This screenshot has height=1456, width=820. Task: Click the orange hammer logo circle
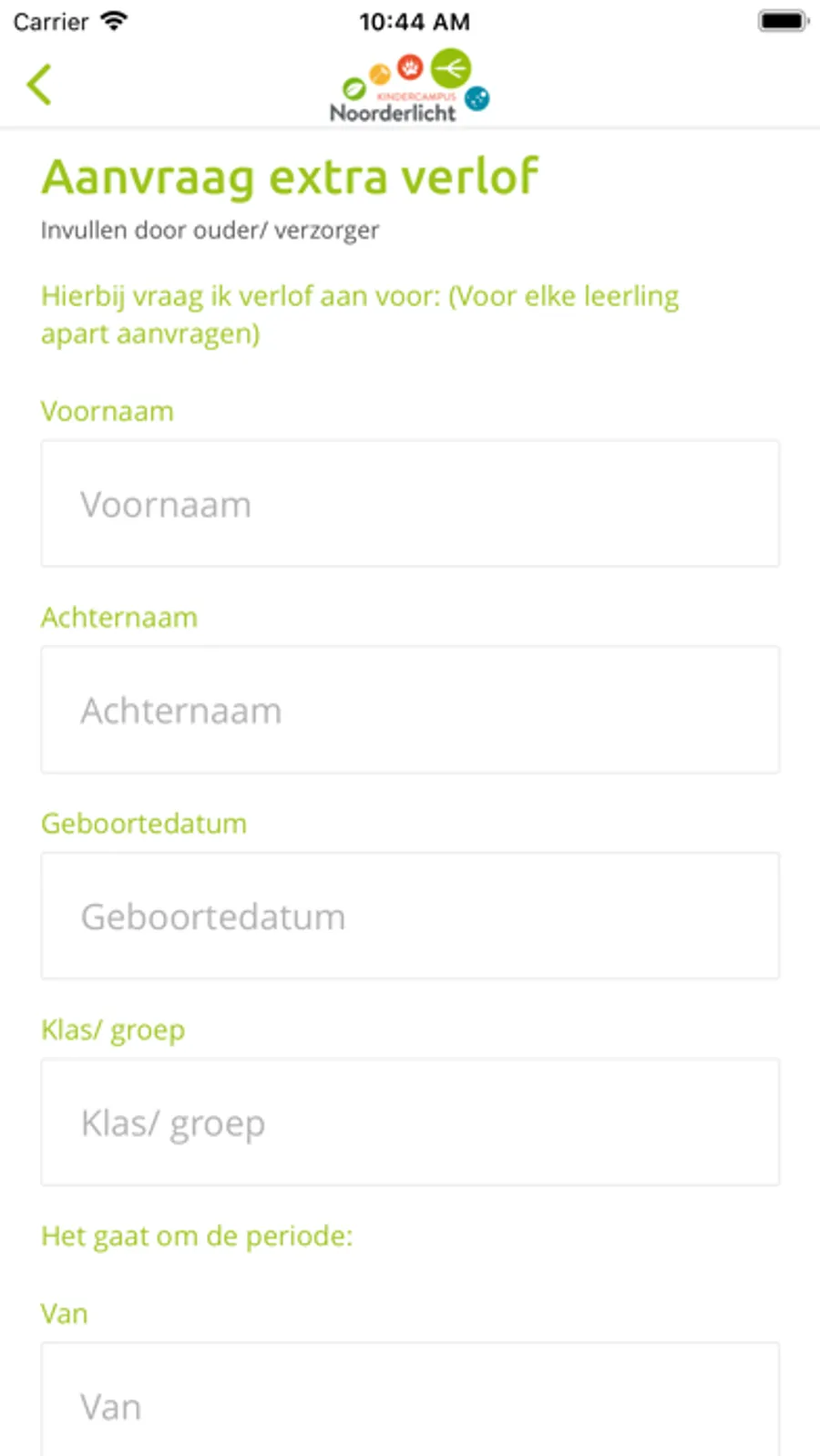point(380,74)
